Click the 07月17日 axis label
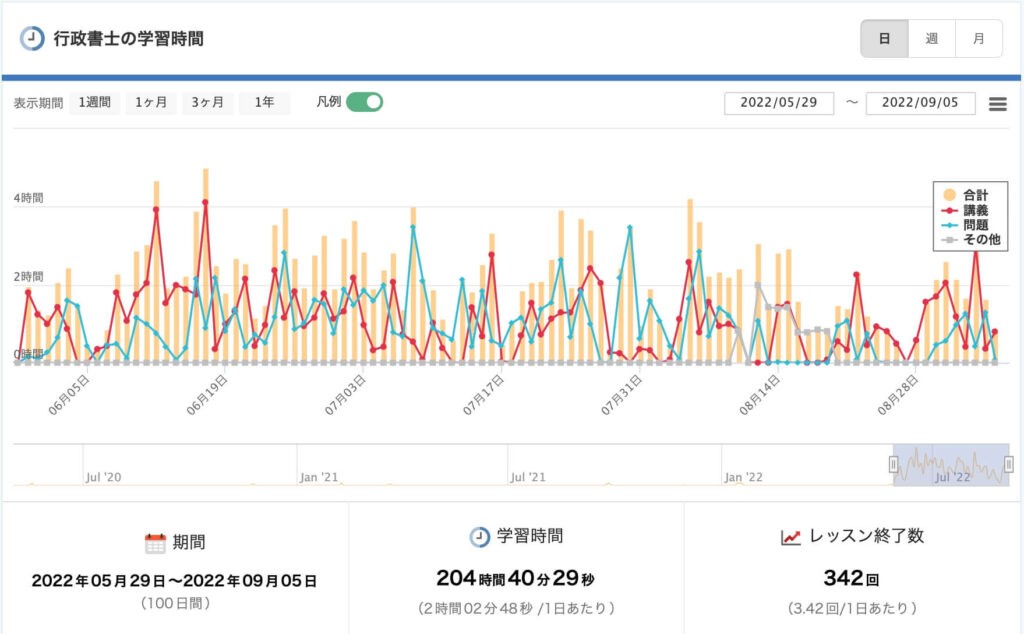1024x634 pixels. (483, 395)
